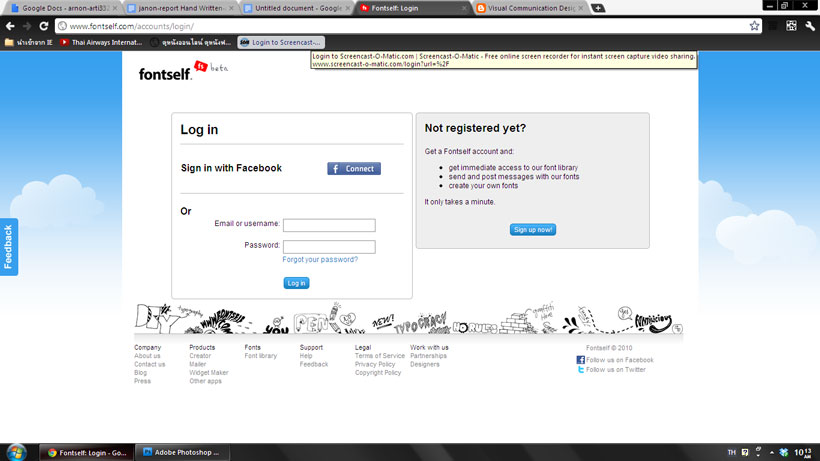The width and height of the screenshot is (820, 461).
Task: Reload the page with the refresh icon
Action: click(x=44, y=26)
